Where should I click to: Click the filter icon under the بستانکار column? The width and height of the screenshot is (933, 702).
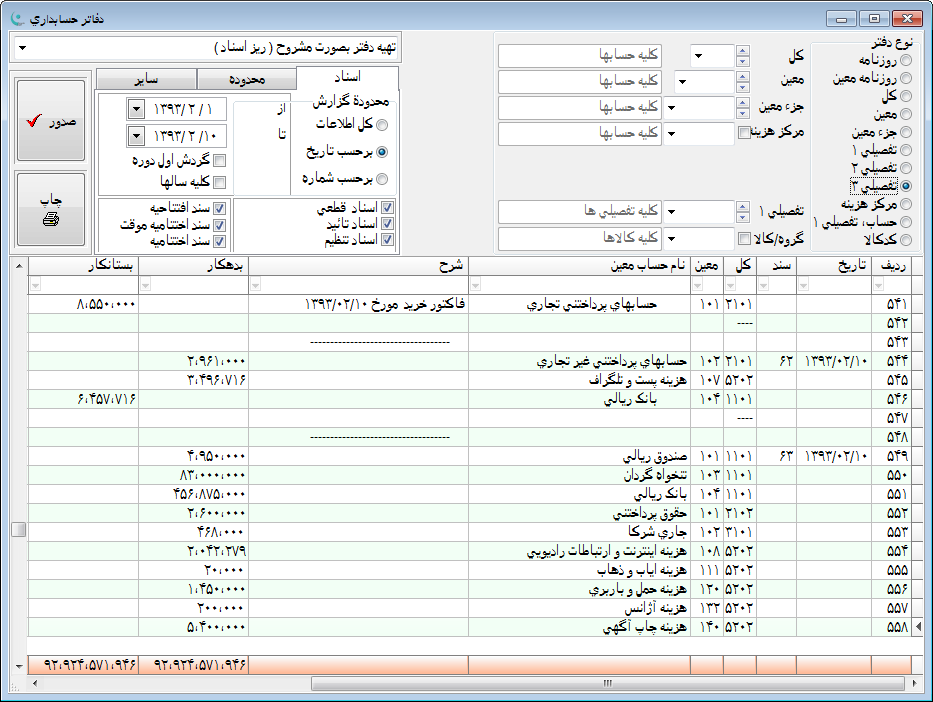click(36, 286)
